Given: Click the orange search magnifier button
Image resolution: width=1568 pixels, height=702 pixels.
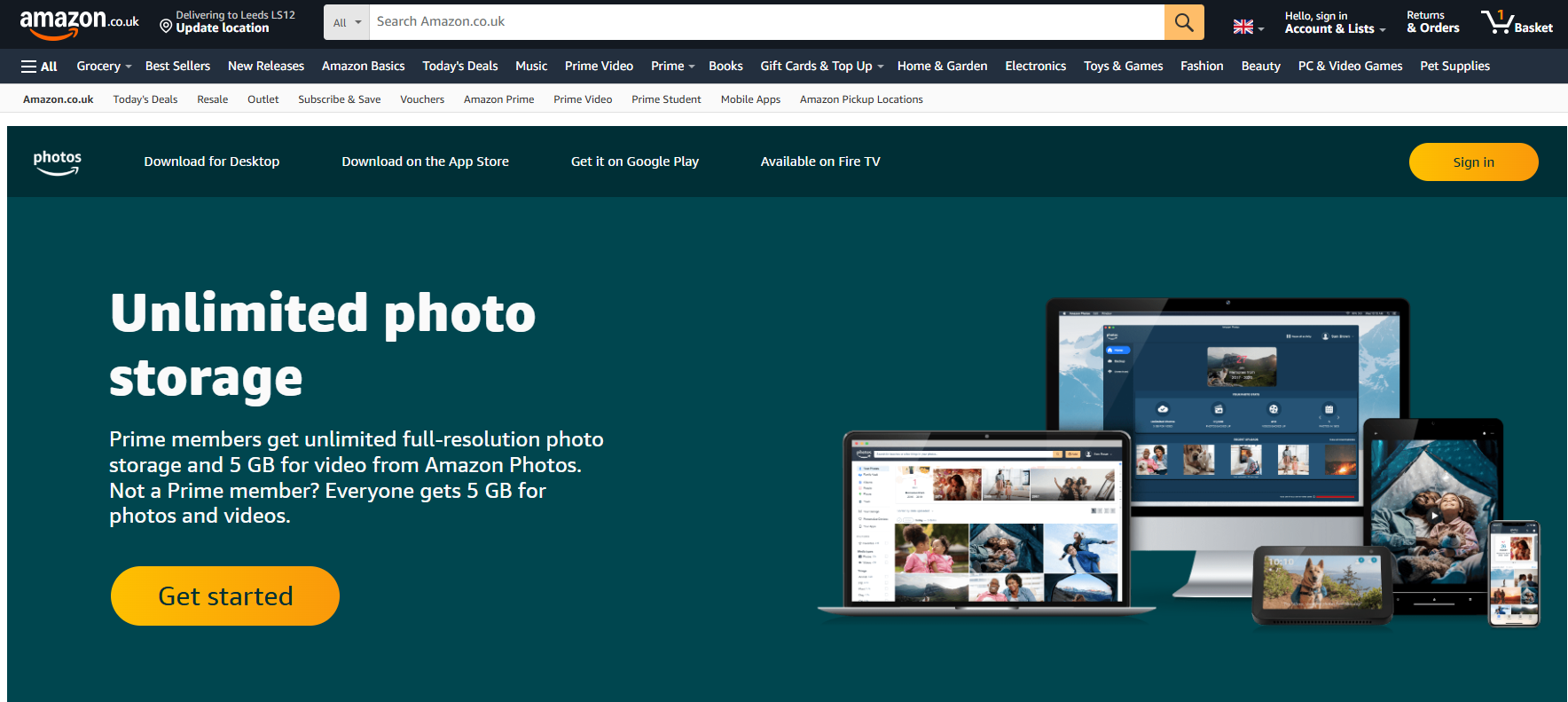Looking at the screenshot, I should (1184, 22).
